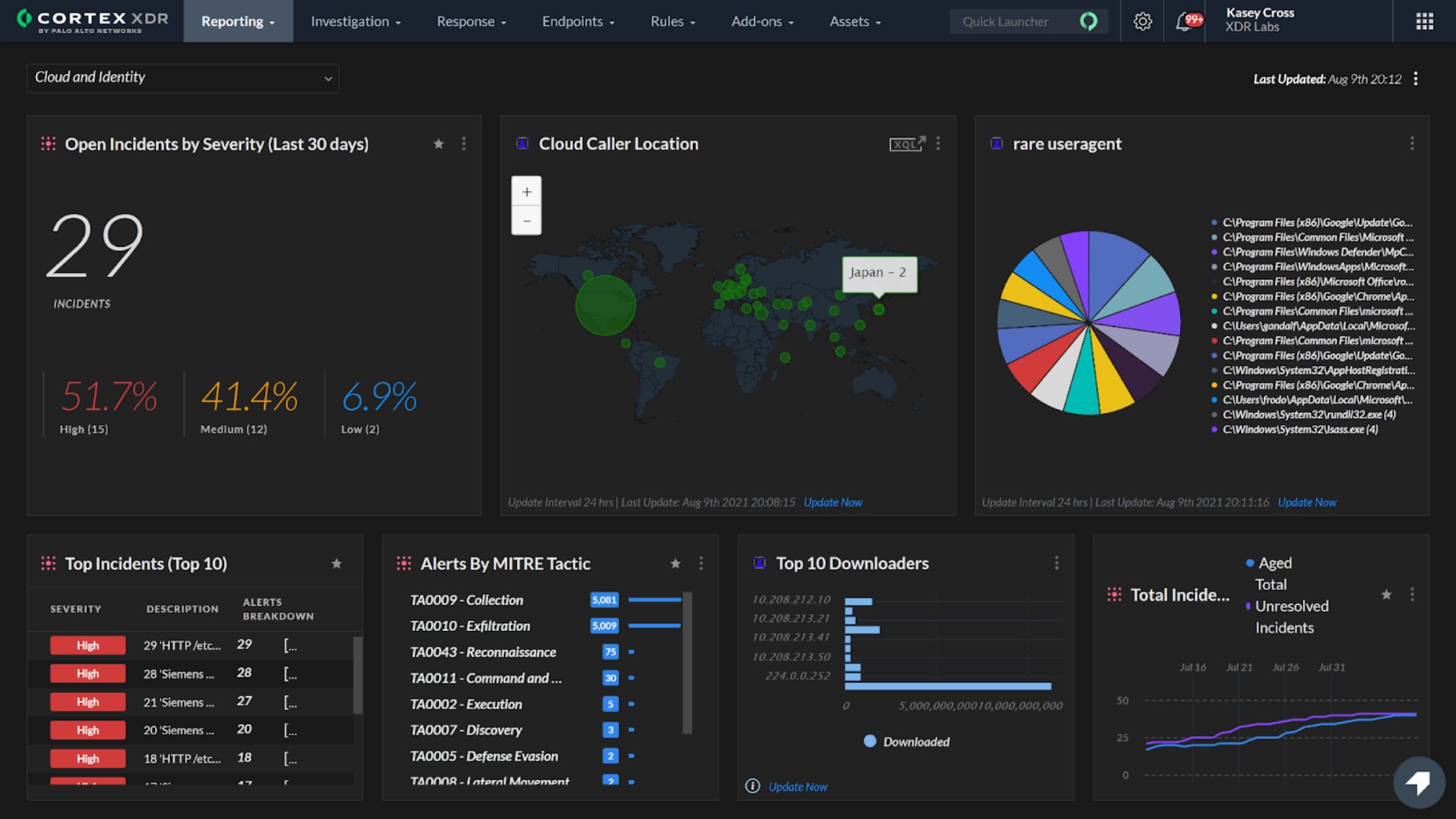Expand the Endpoints menu

[x=578, y=21]
